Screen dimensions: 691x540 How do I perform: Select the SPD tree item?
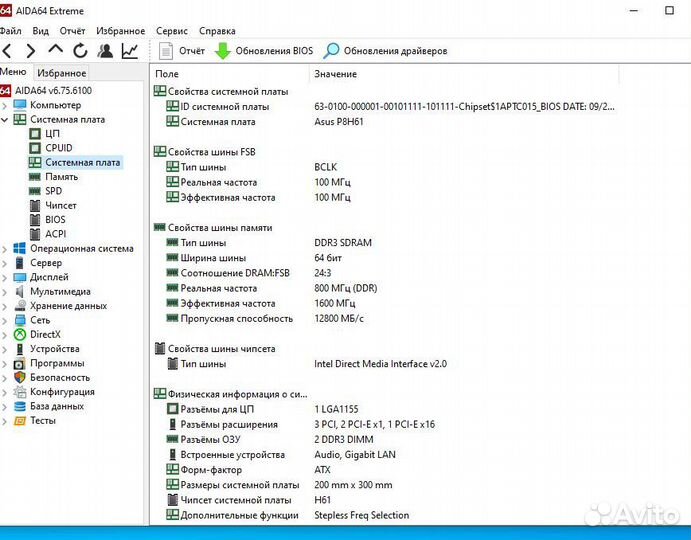click(x=54, y=191)
